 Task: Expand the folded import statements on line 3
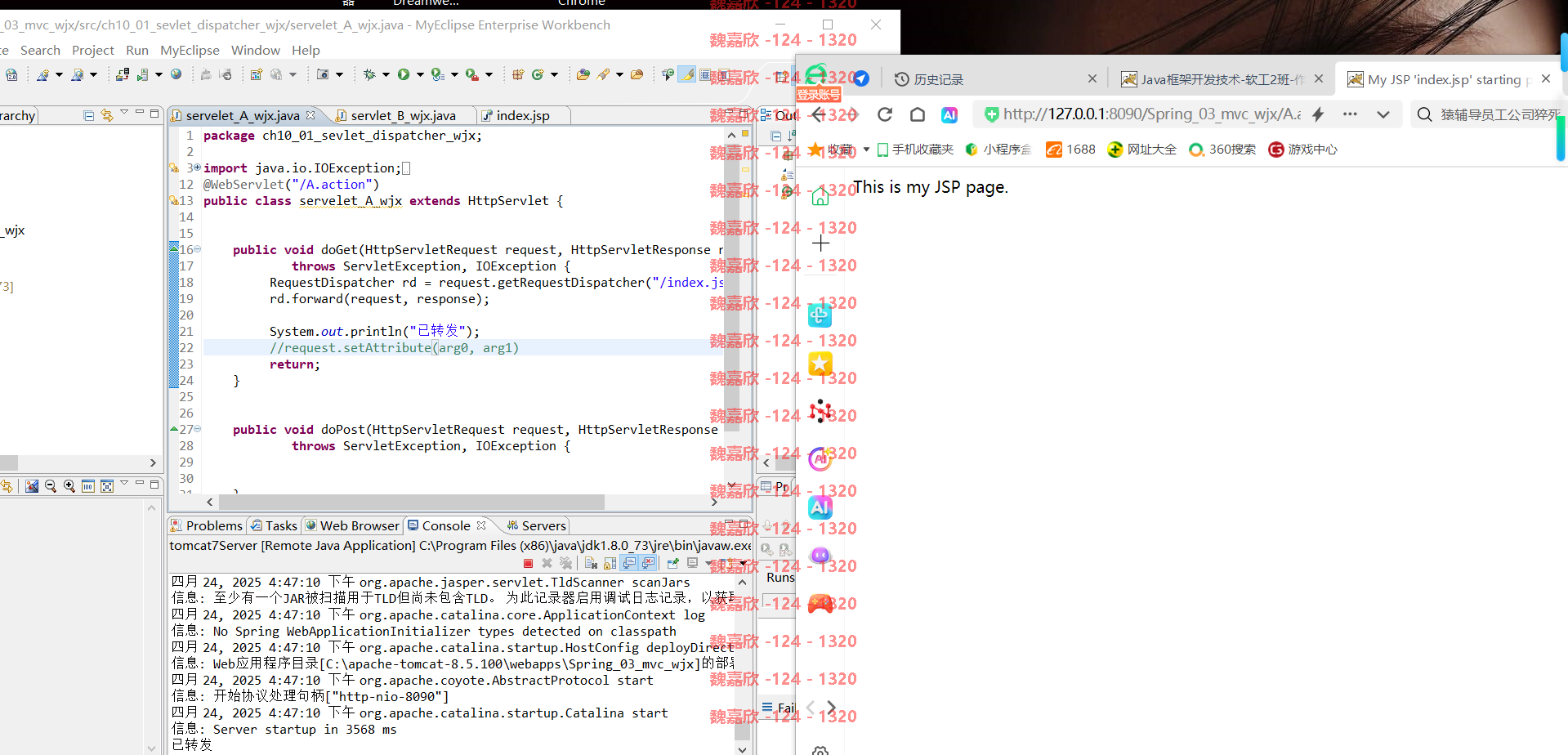[197, 168]
